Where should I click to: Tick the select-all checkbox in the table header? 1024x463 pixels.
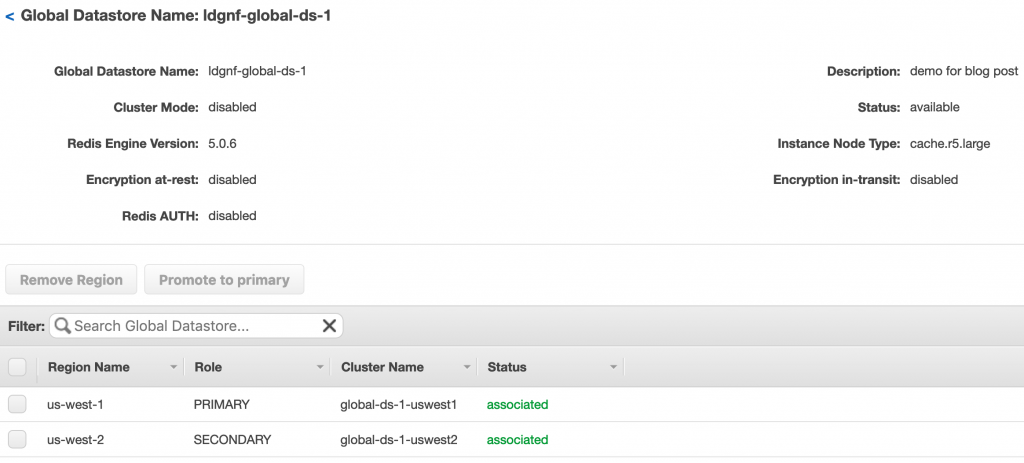[x=17, y=367]
